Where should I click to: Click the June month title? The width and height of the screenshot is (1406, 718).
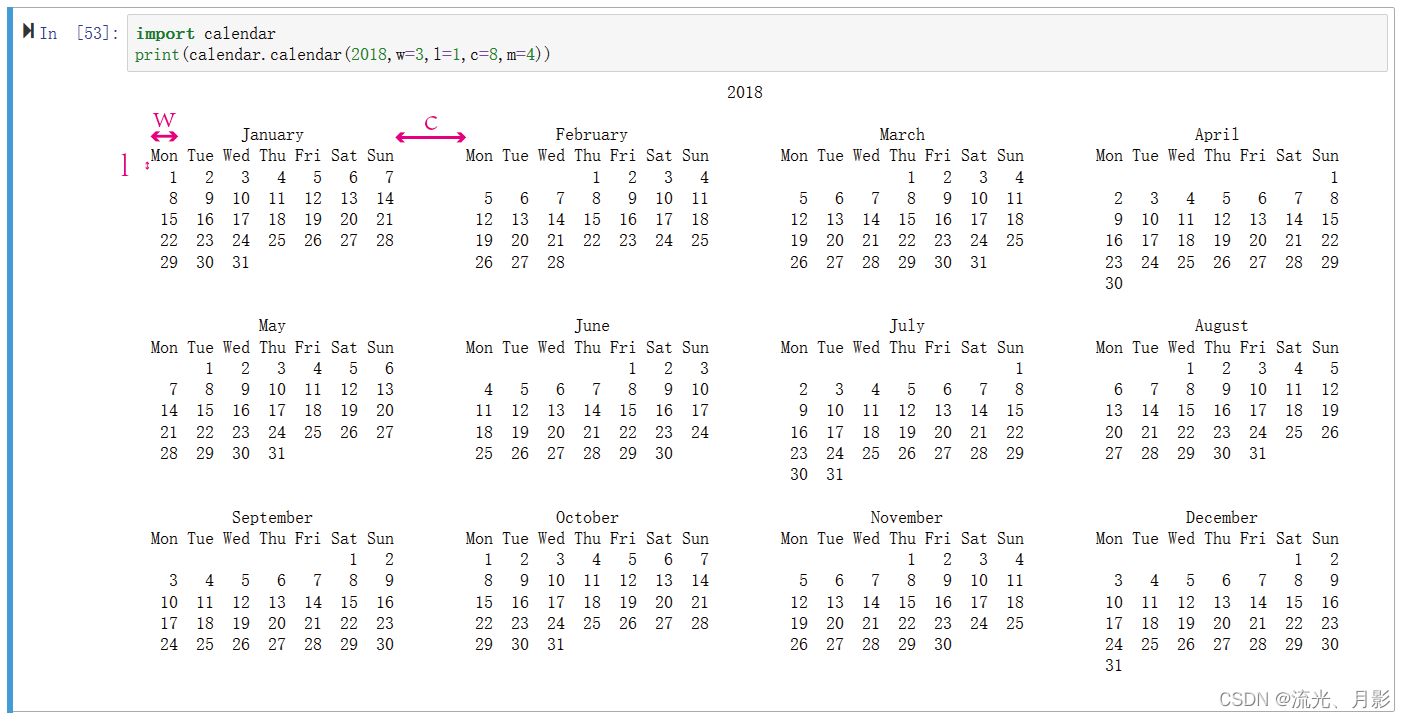592,325
